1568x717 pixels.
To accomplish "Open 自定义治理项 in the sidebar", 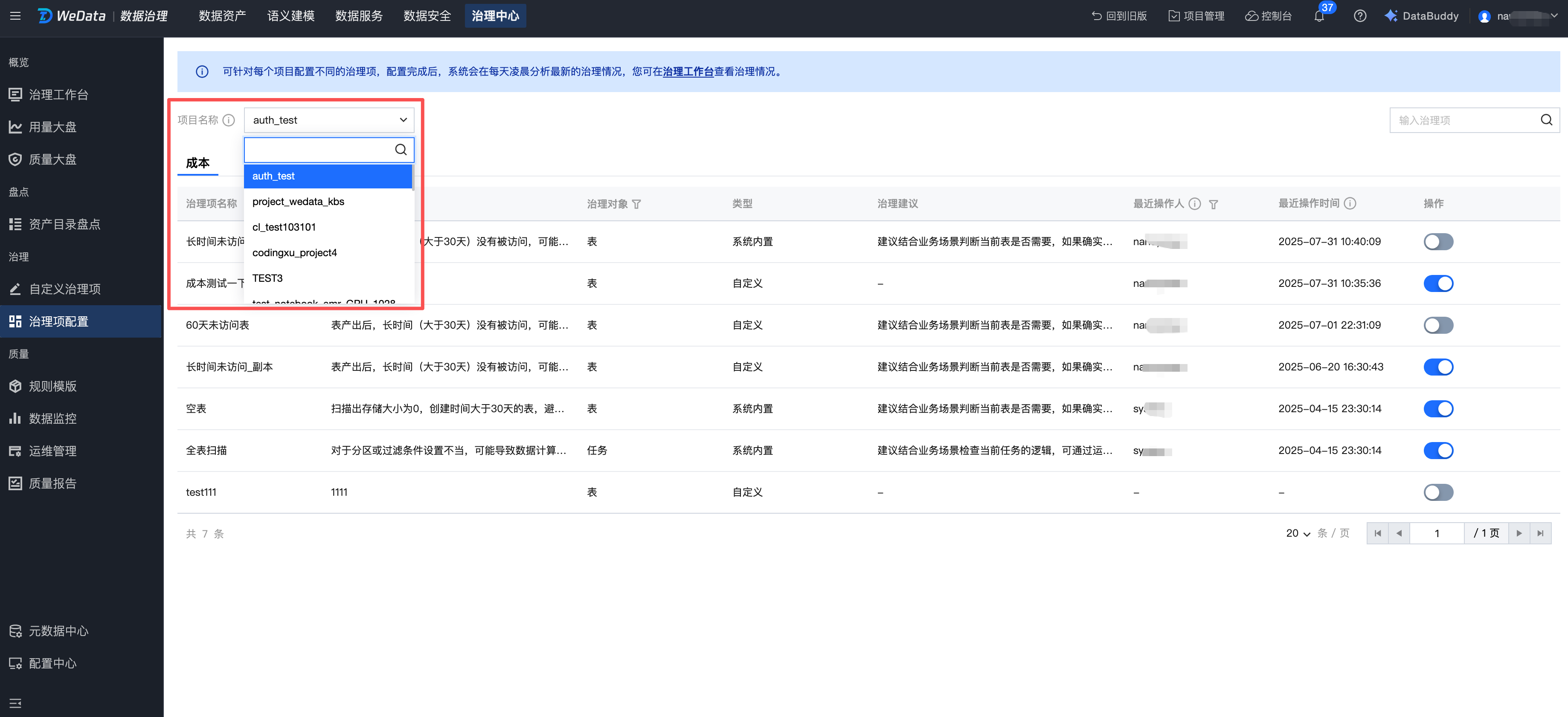I will 64,289.
